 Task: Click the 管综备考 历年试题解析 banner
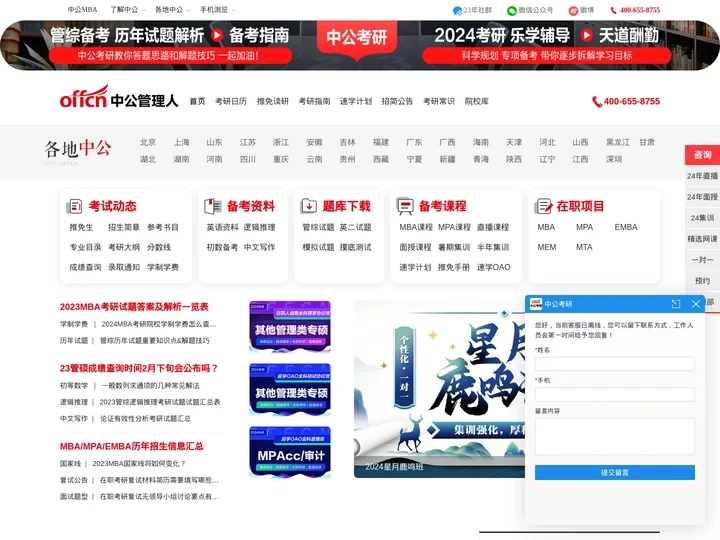tap(170, 45)
